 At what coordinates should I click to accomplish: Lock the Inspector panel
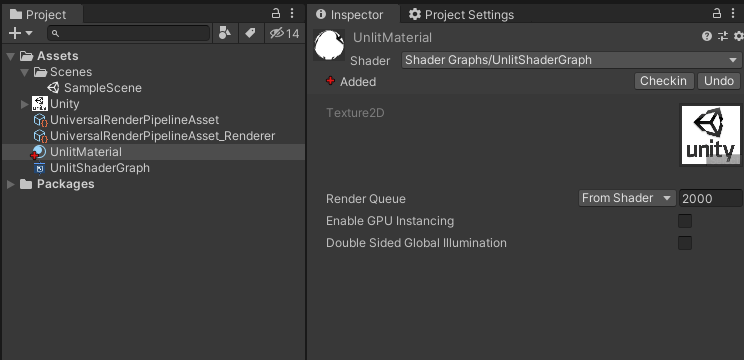click(x=717, y=13)
